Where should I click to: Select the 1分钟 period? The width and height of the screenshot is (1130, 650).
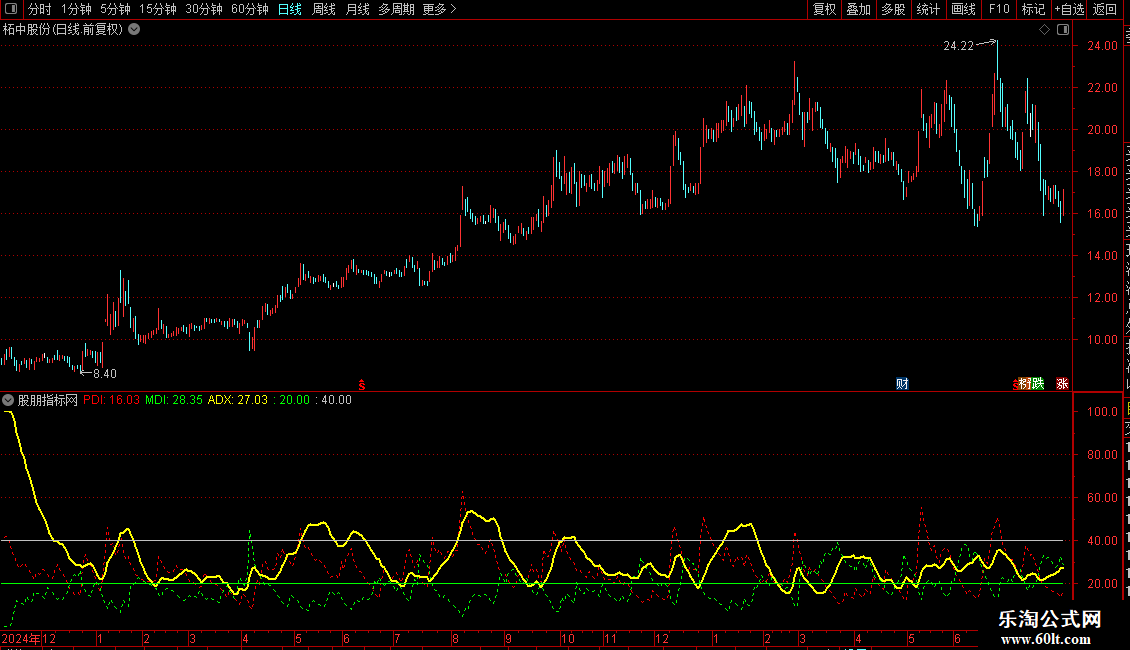(x=76, y=9)
